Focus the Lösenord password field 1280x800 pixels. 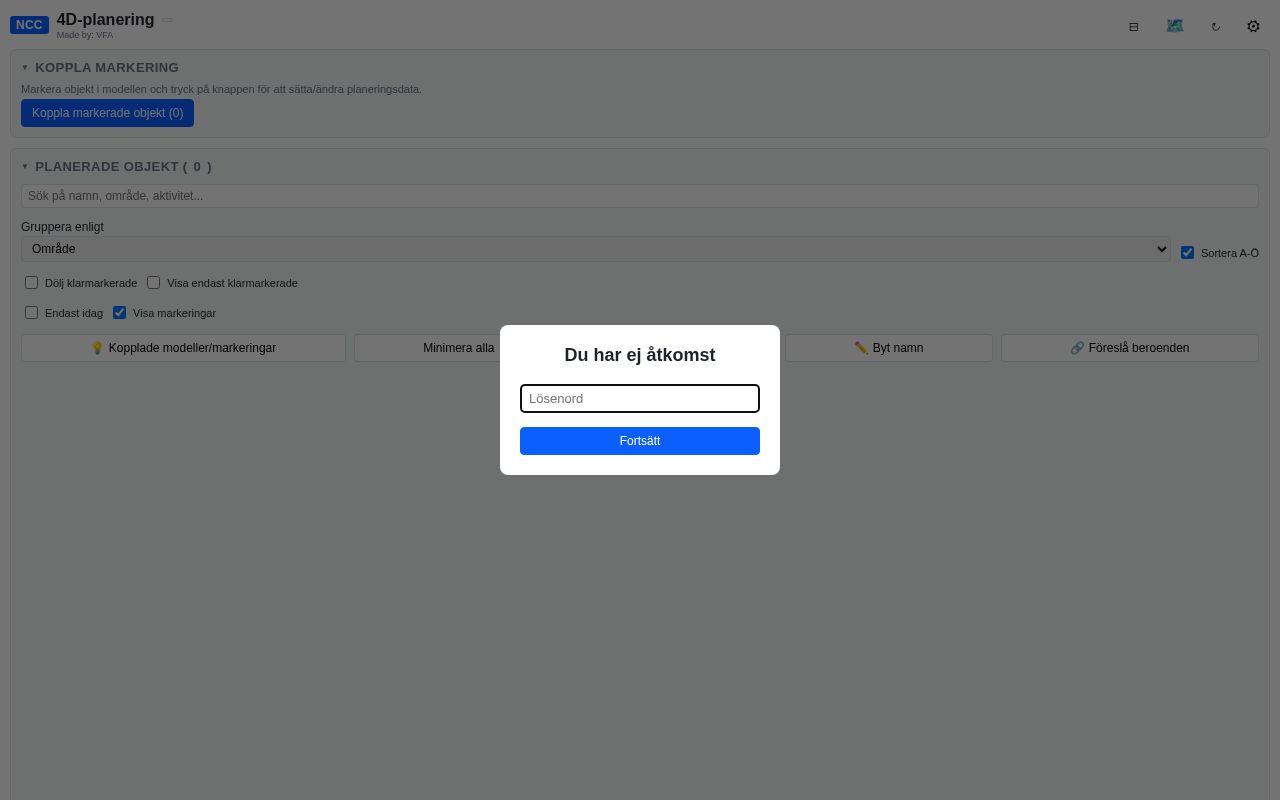point(640,398)
